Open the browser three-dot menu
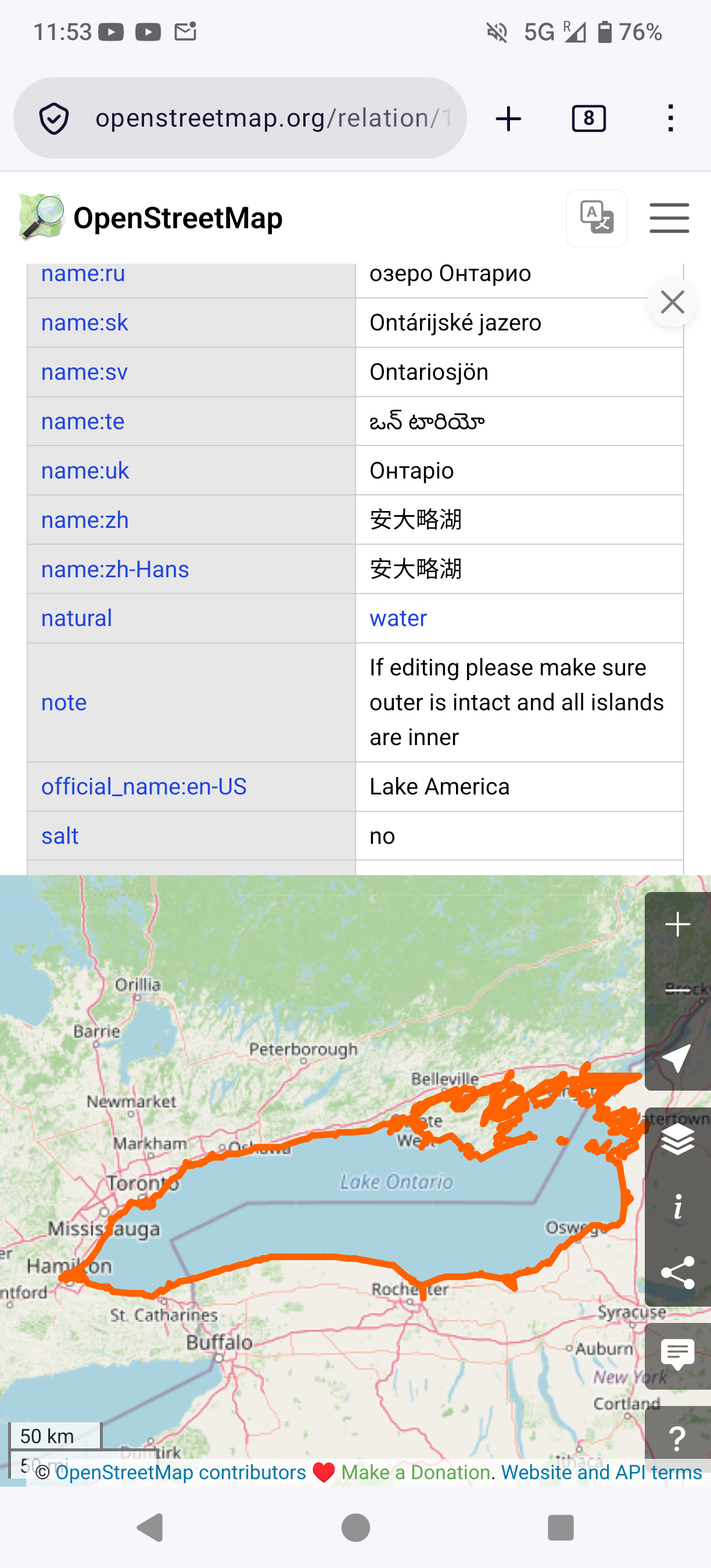 tap(670, 118)
